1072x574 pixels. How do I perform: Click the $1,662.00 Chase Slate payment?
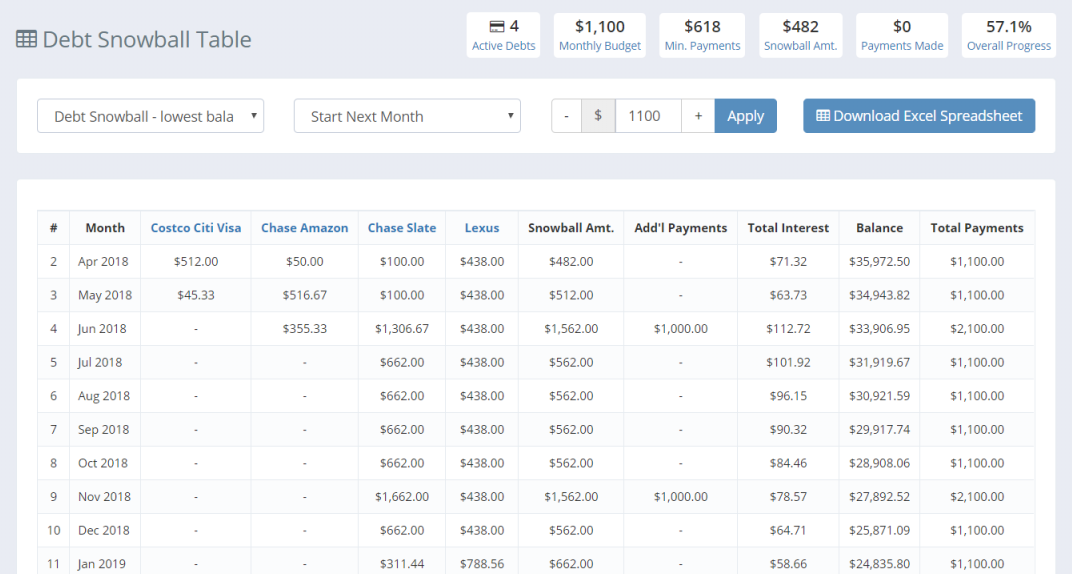point(402,496)
